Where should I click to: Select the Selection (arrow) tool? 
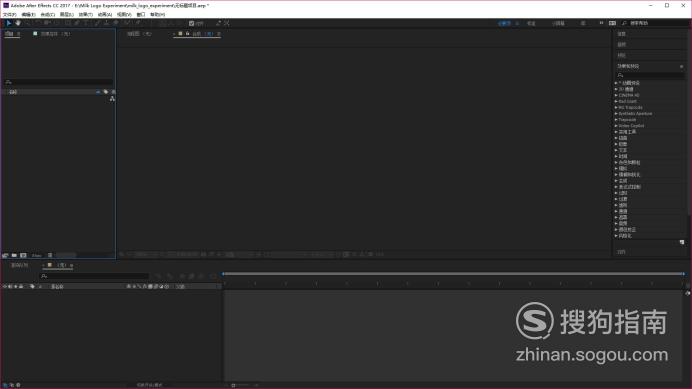[x=8, y=23]
